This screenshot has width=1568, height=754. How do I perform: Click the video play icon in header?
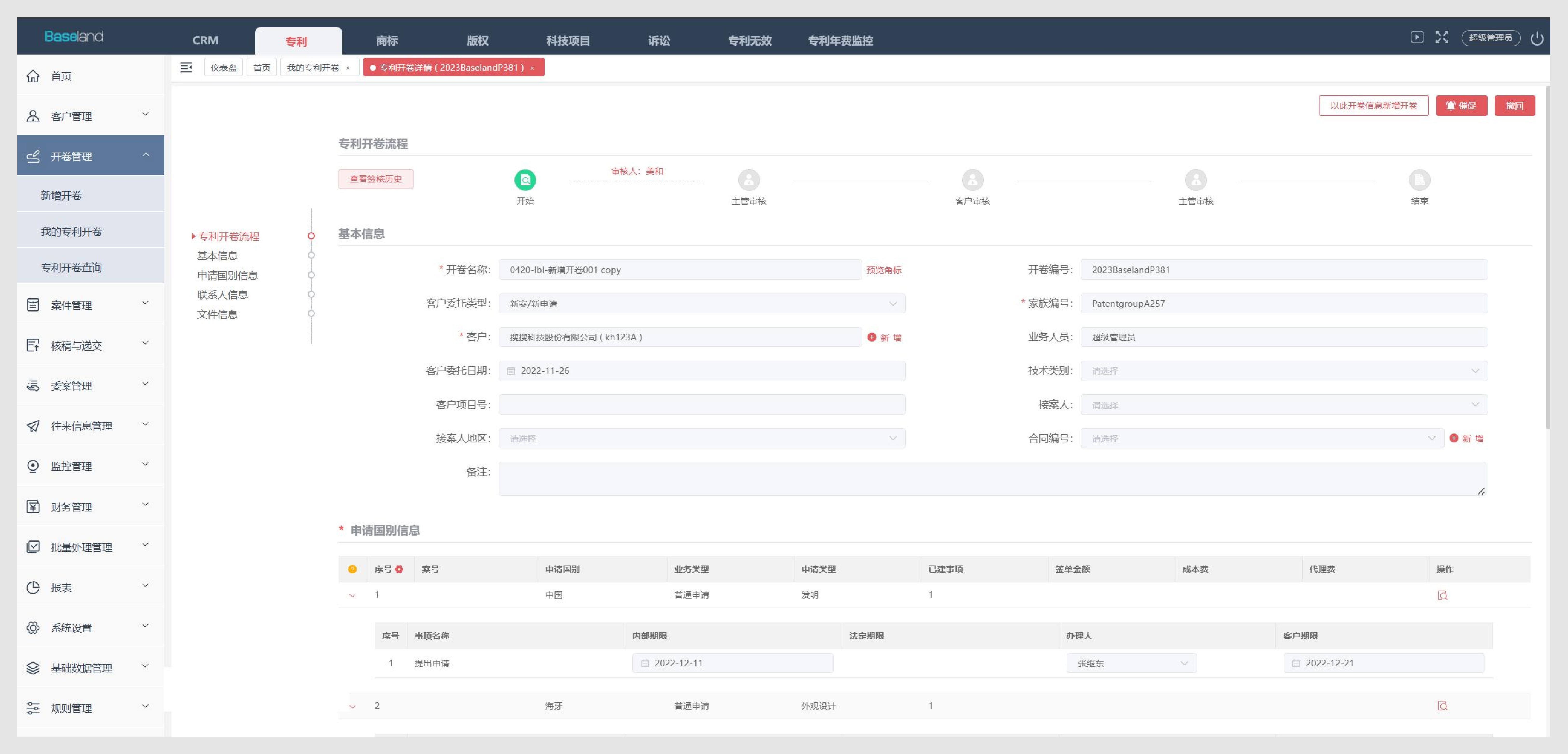click(1417, 37)
